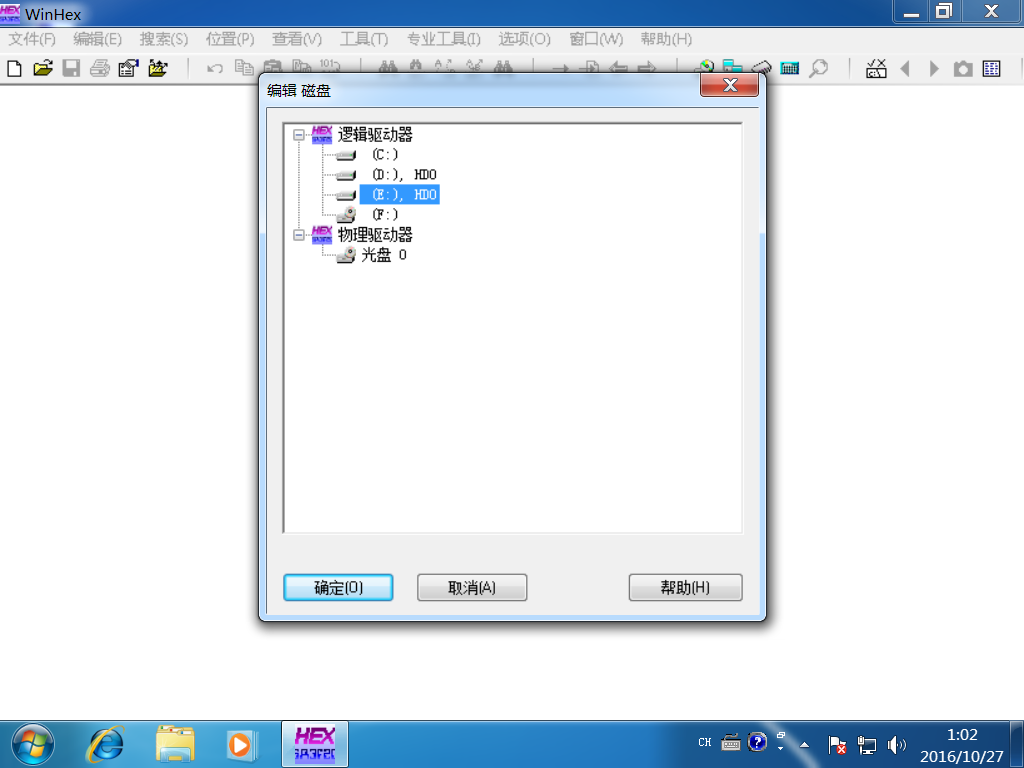
Task: Click the right triangle next icon
Action: (x=934, y=69)
